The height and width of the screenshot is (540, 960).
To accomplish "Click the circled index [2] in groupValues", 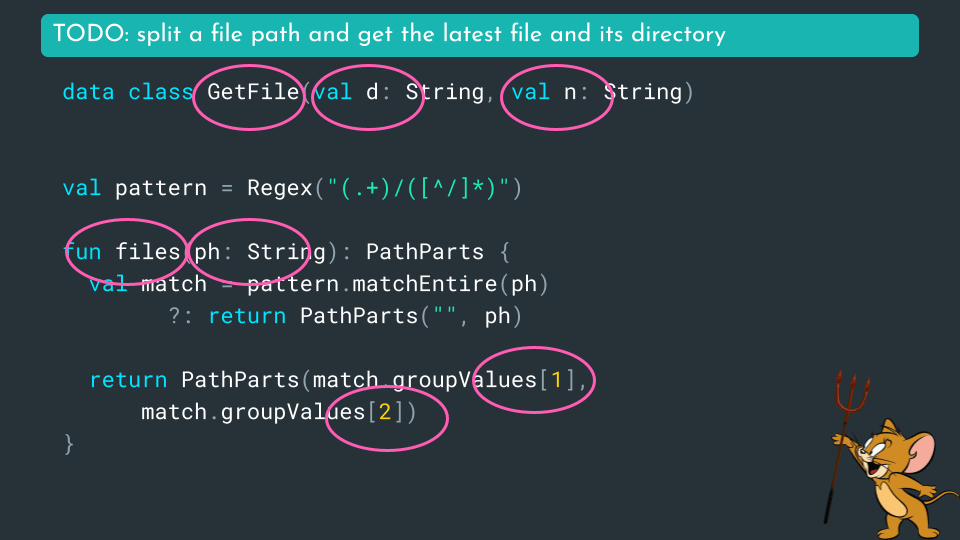I will click(x=384, y=412).
